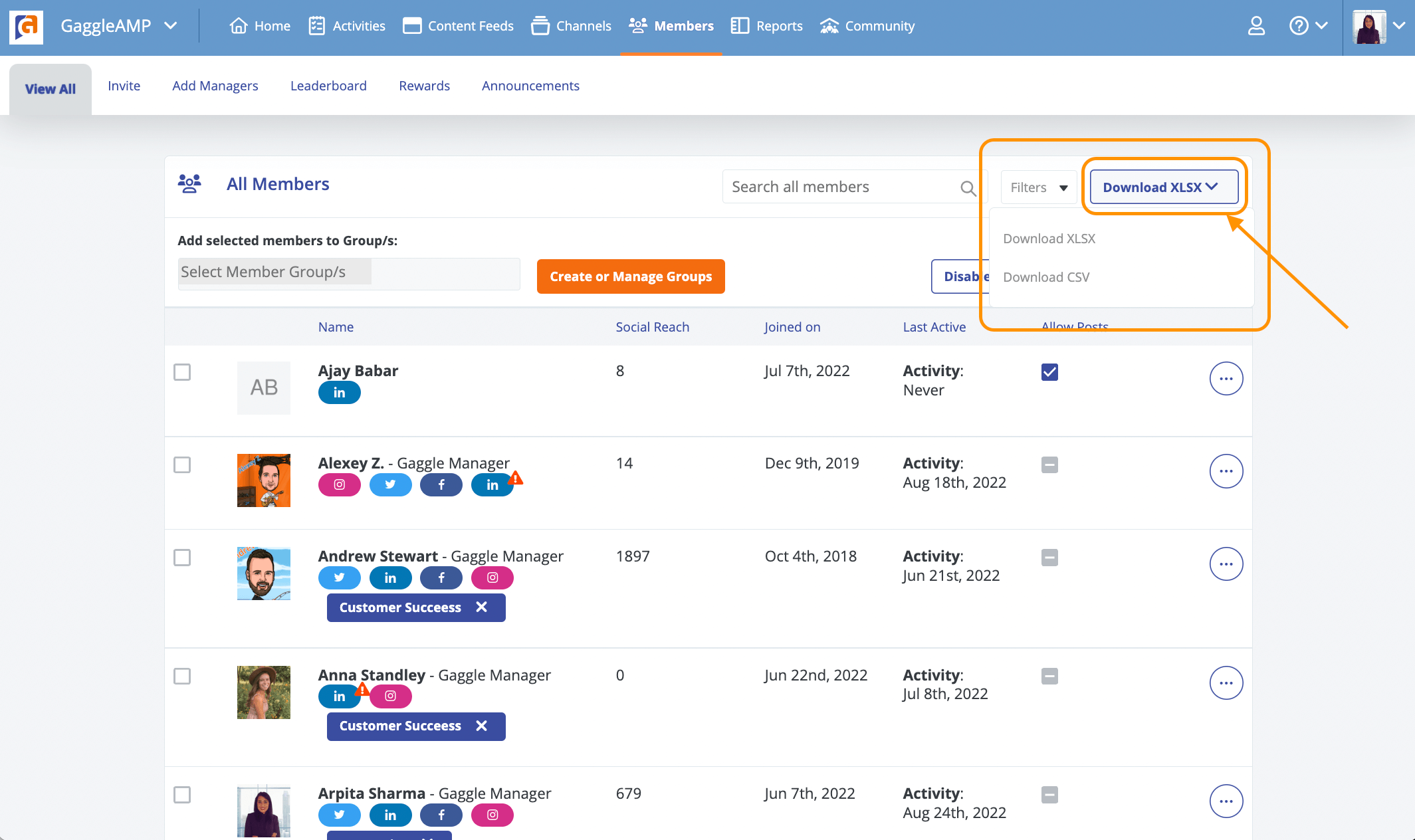Toggle Allow Posts for Anna Standley
Image resolution: width=1415 pixels, height=840 pixels.
pyautogui.click(x=1049, y=677)
